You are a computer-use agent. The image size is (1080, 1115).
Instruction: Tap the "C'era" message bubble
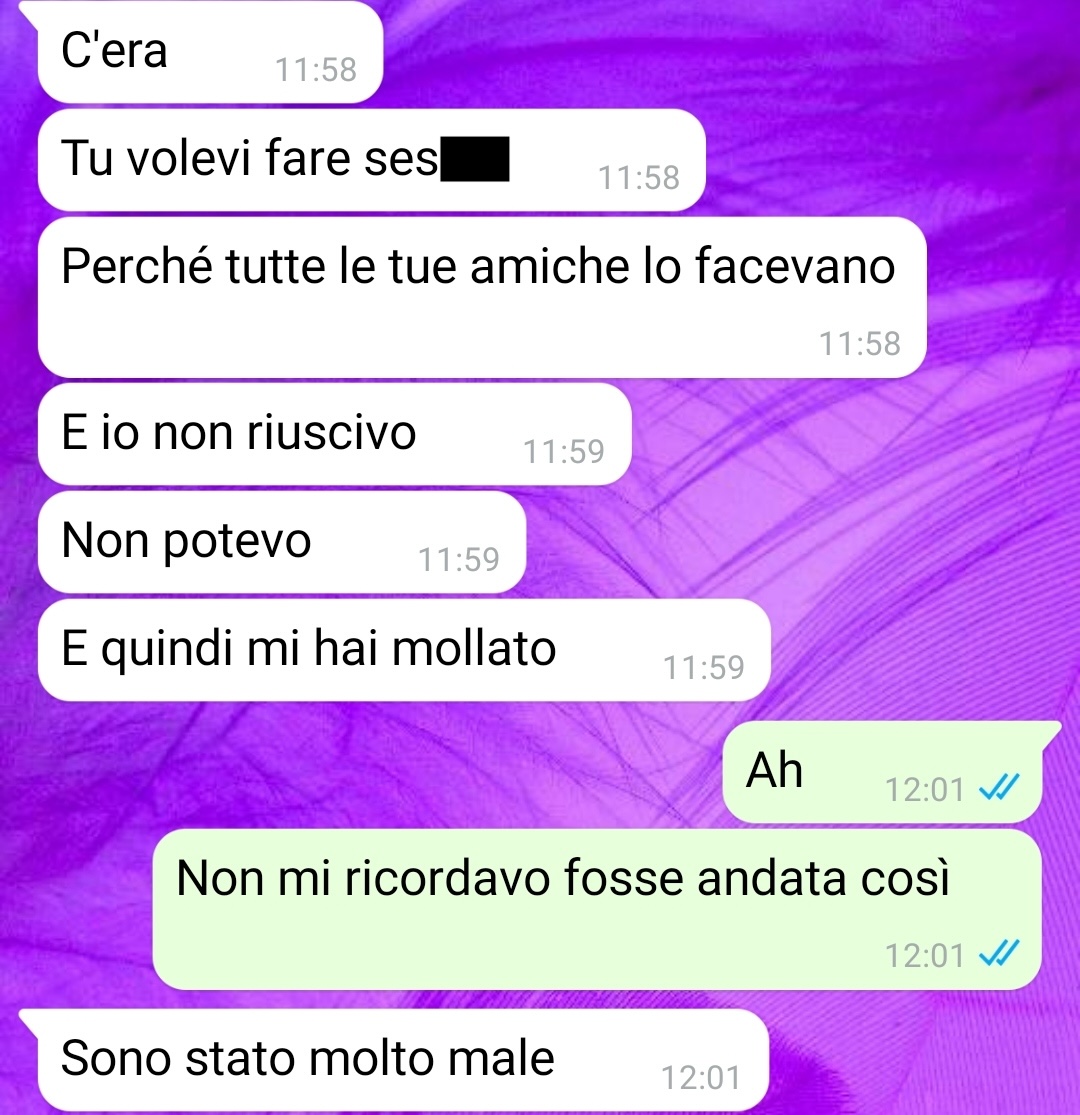(210, 52)
